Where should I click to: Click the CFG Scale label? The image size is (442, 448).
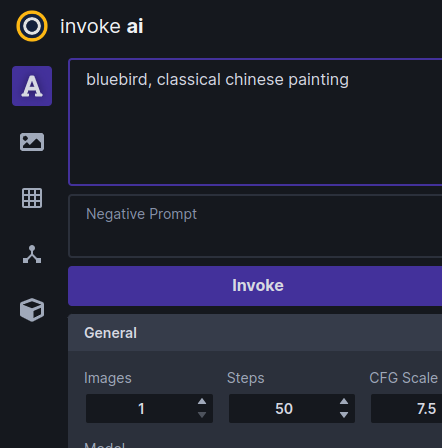point(403,378)
